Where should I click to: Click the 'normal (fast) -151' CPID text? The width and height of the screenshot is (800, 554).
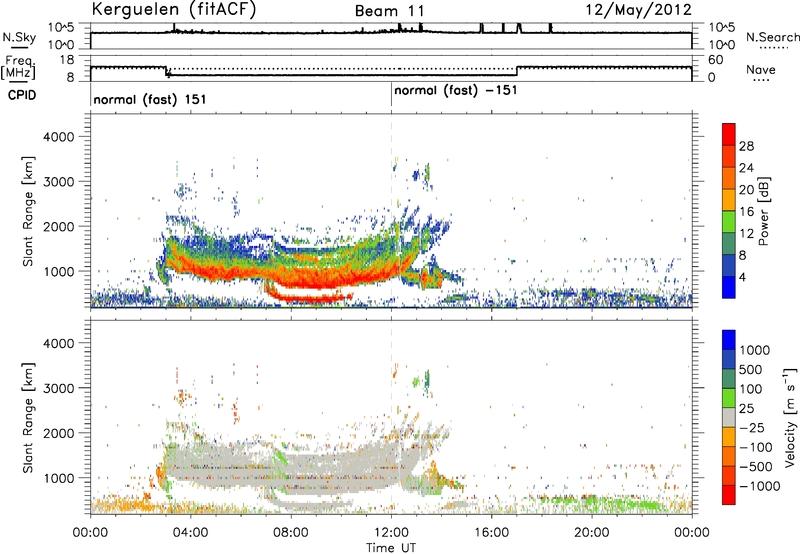pyautogui.click(x=456, y=90)
